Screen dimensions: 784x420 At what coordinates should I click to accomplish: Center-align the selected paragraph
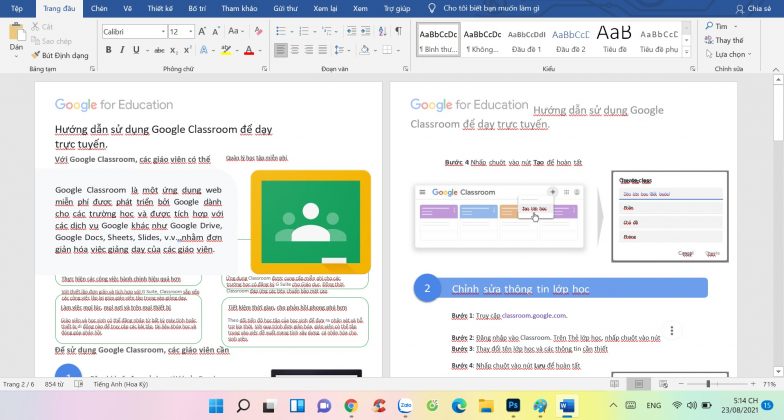pyautogui.click(x=297, y=49)
